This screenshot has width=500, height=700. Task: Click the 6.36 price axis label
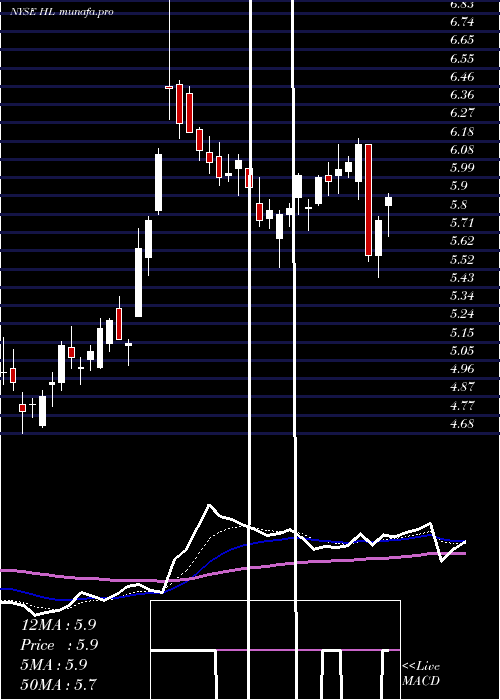pos(462,95)
